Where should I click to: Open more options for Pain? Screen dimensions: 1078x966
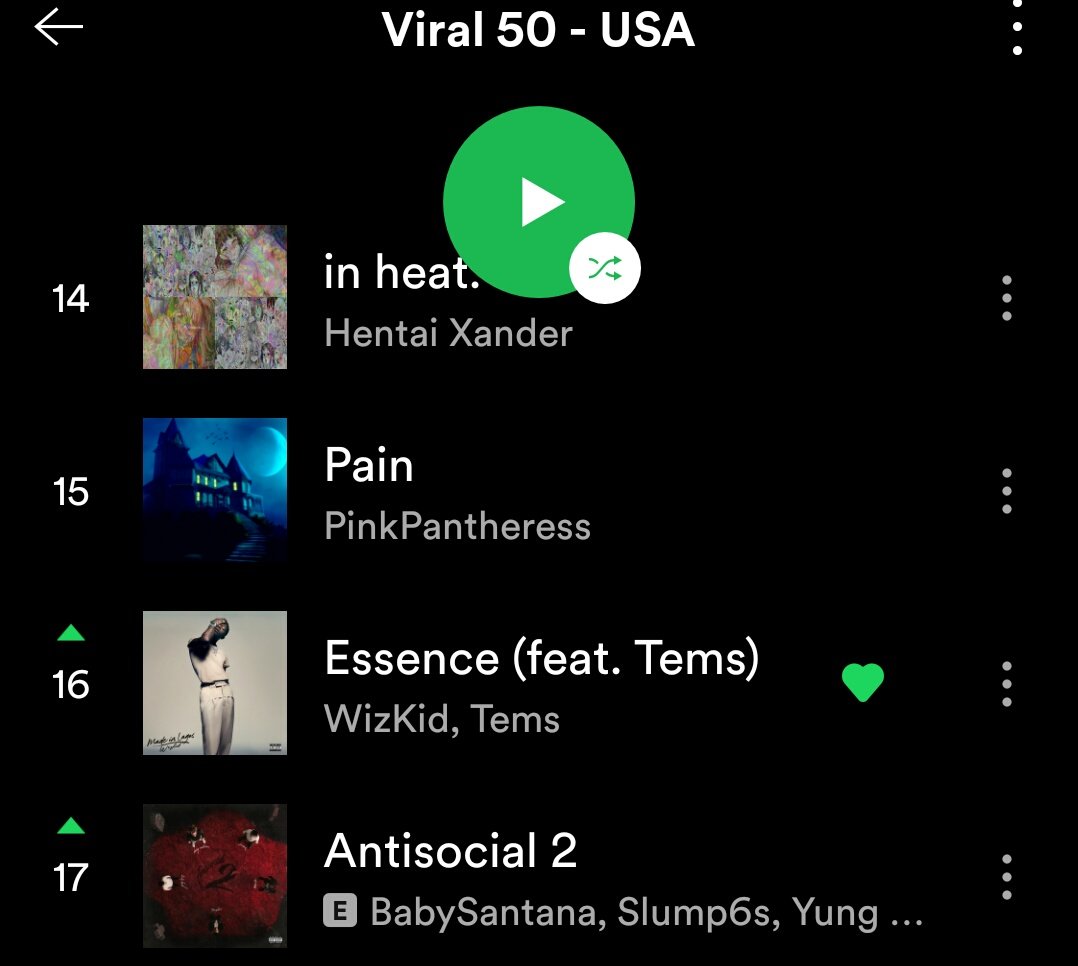click(x=1006, y=491)
